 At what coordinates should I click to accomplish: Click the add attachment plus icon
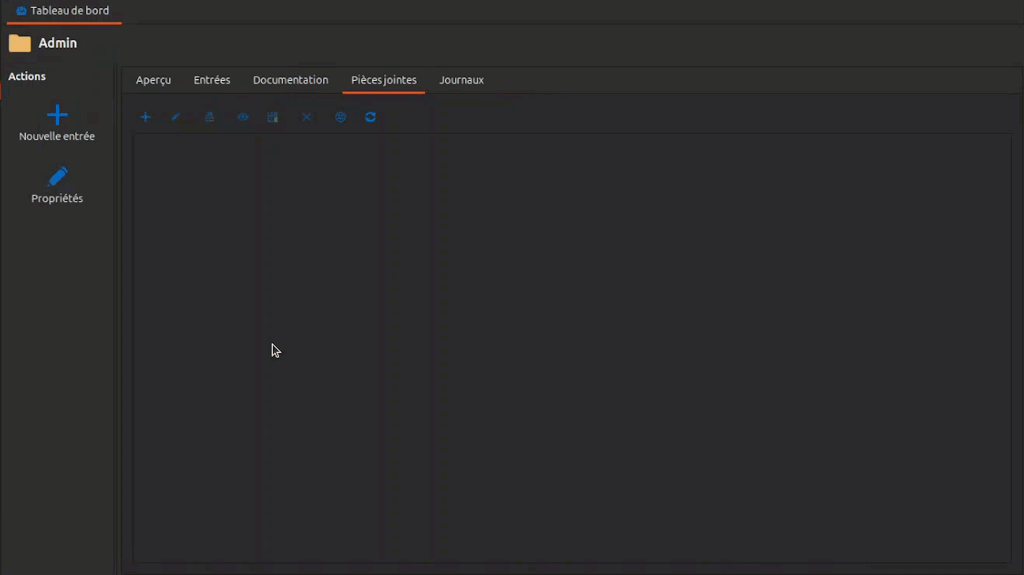coord(146,117)
